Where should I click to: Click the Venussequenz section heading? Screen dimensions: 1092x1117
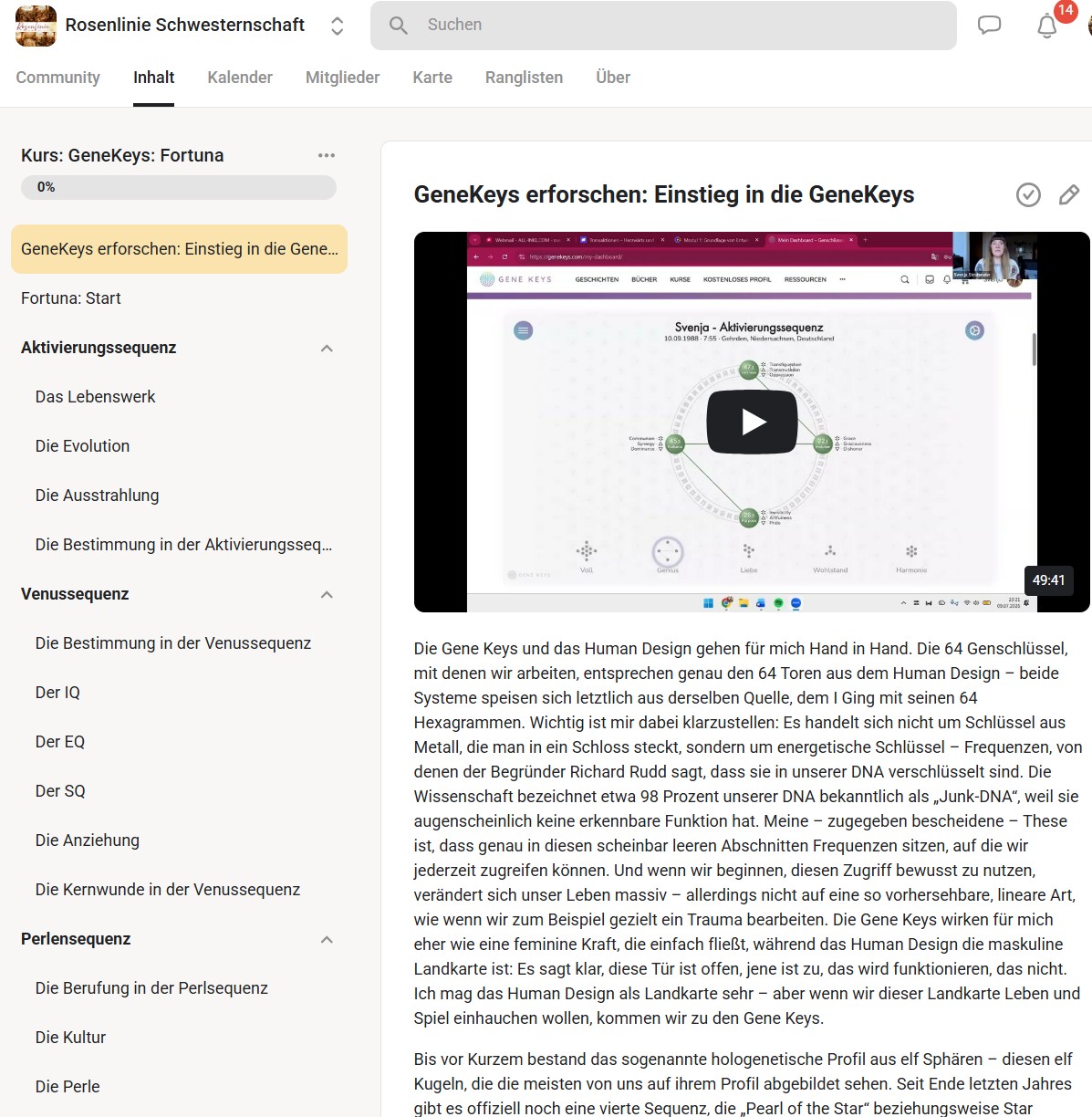point(75,594)
